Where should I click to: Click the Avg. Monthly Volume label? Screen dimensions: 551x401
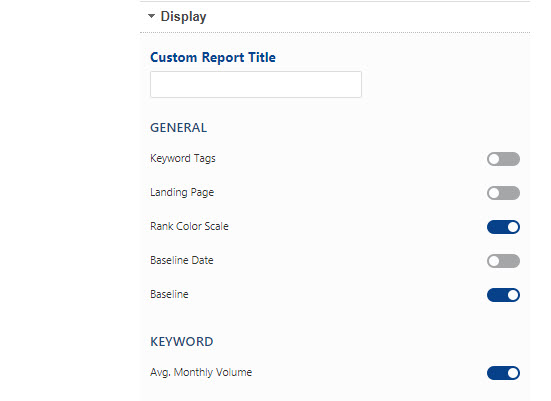coord(201,373)
